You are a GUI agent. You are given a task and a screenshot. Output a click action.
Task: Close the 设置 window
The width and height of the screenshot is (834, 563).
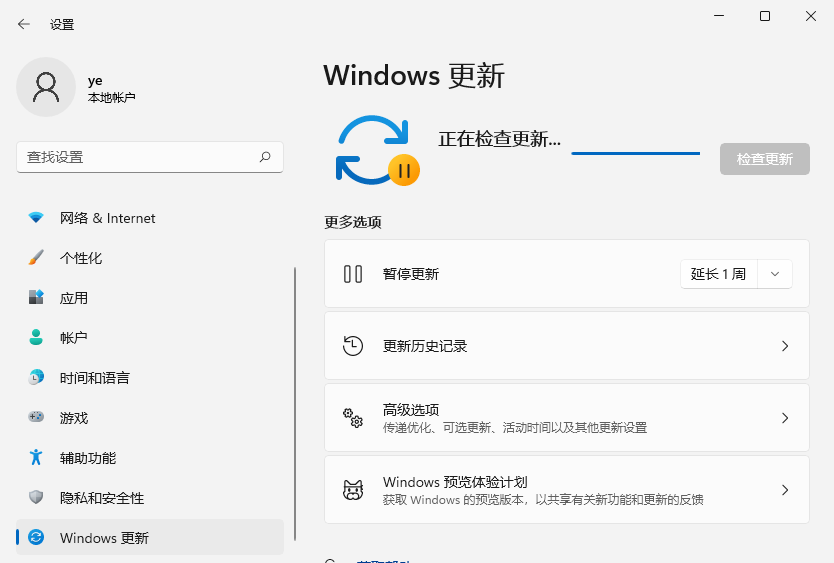click(811, 16)
